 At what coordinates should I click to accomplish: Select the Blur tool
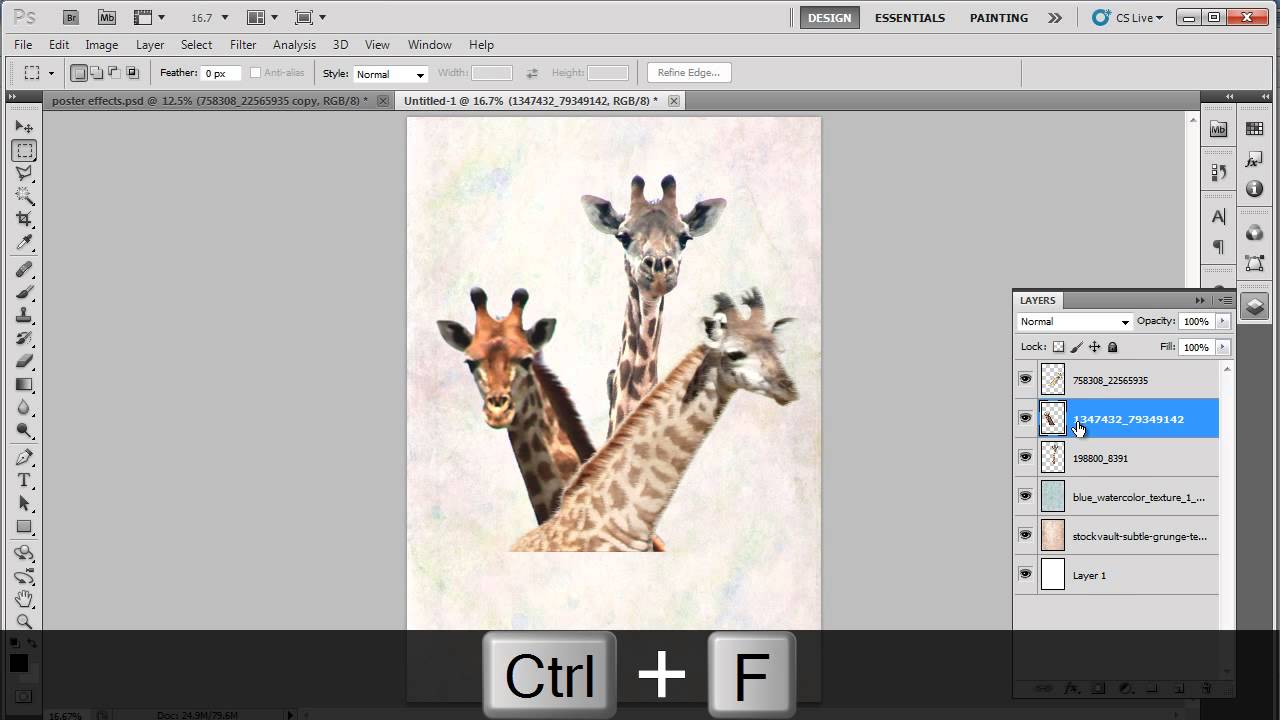25,407
